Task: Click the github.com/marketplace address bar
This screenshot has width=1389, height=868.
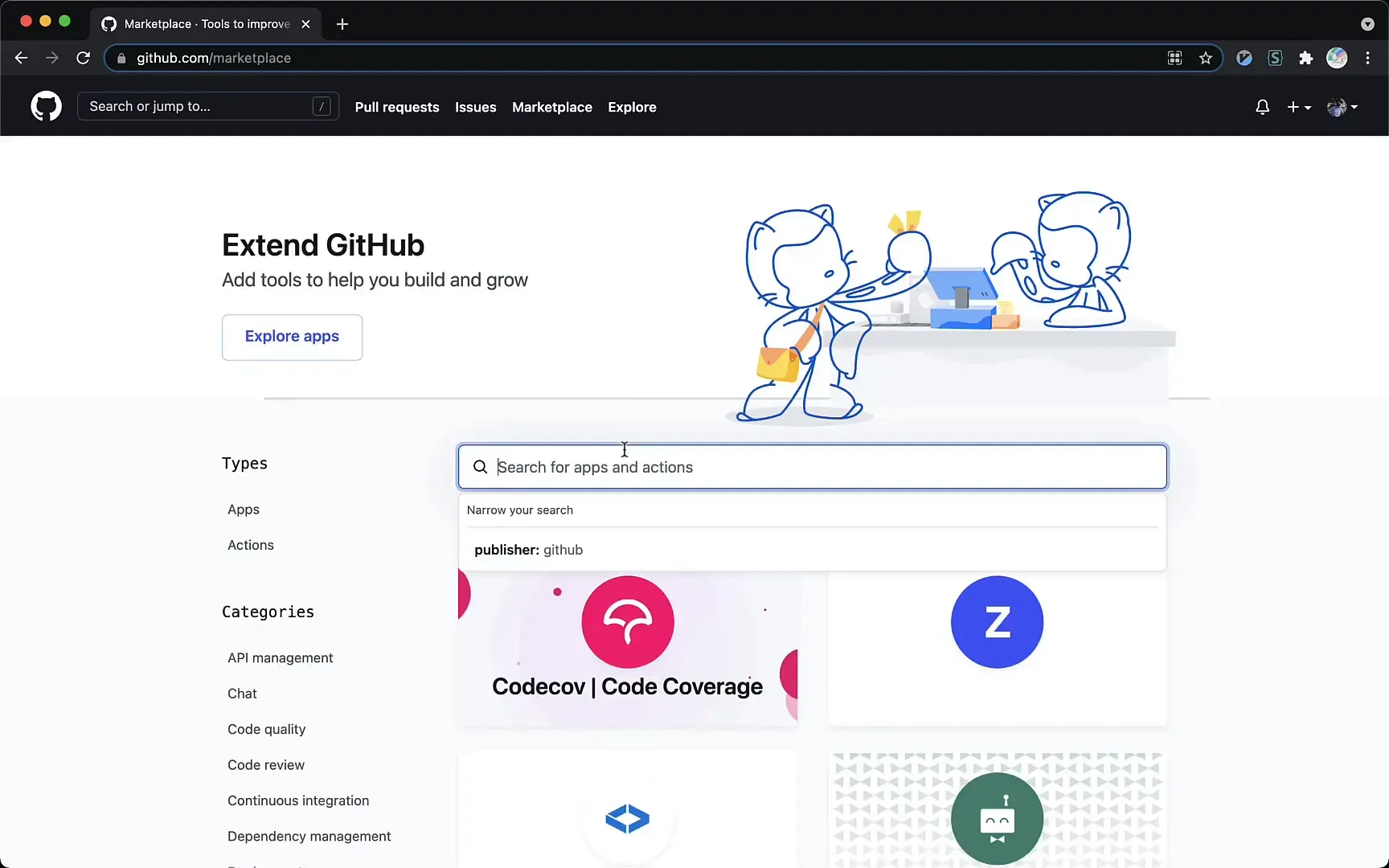Action: click(663, 58)
